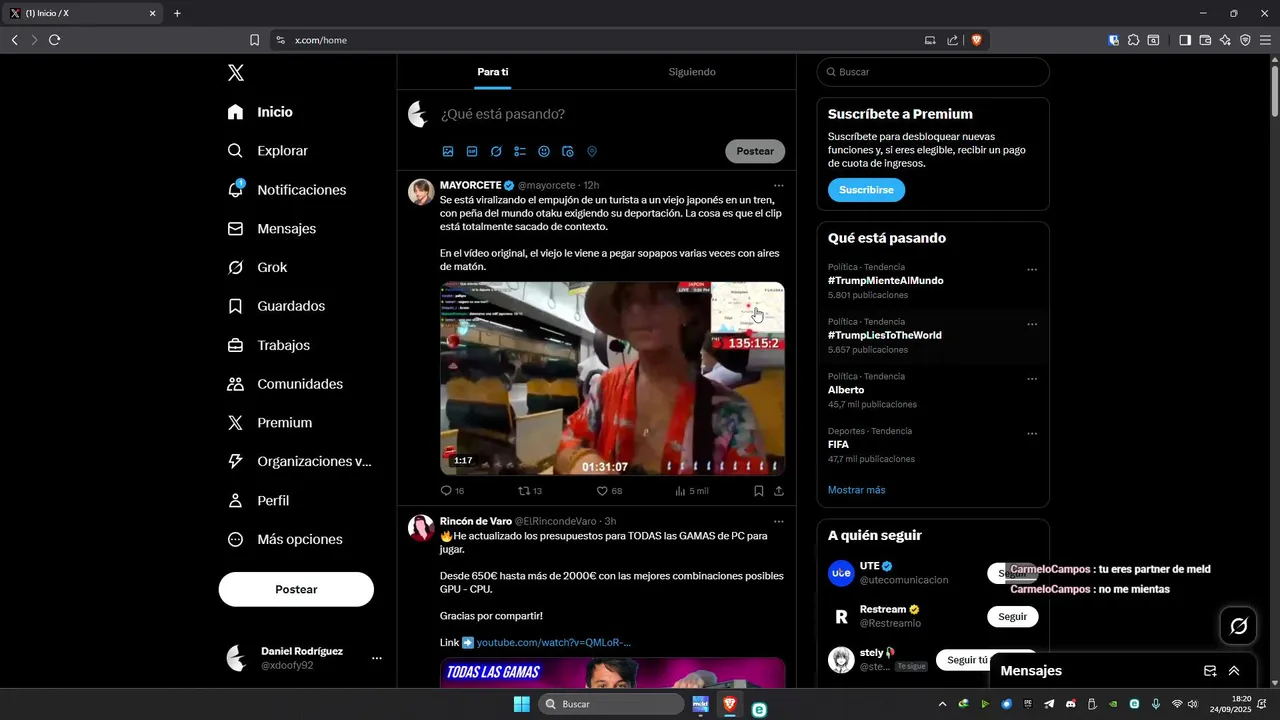Open the #TrumpMienteAlMundo trend

click(885, 281)
